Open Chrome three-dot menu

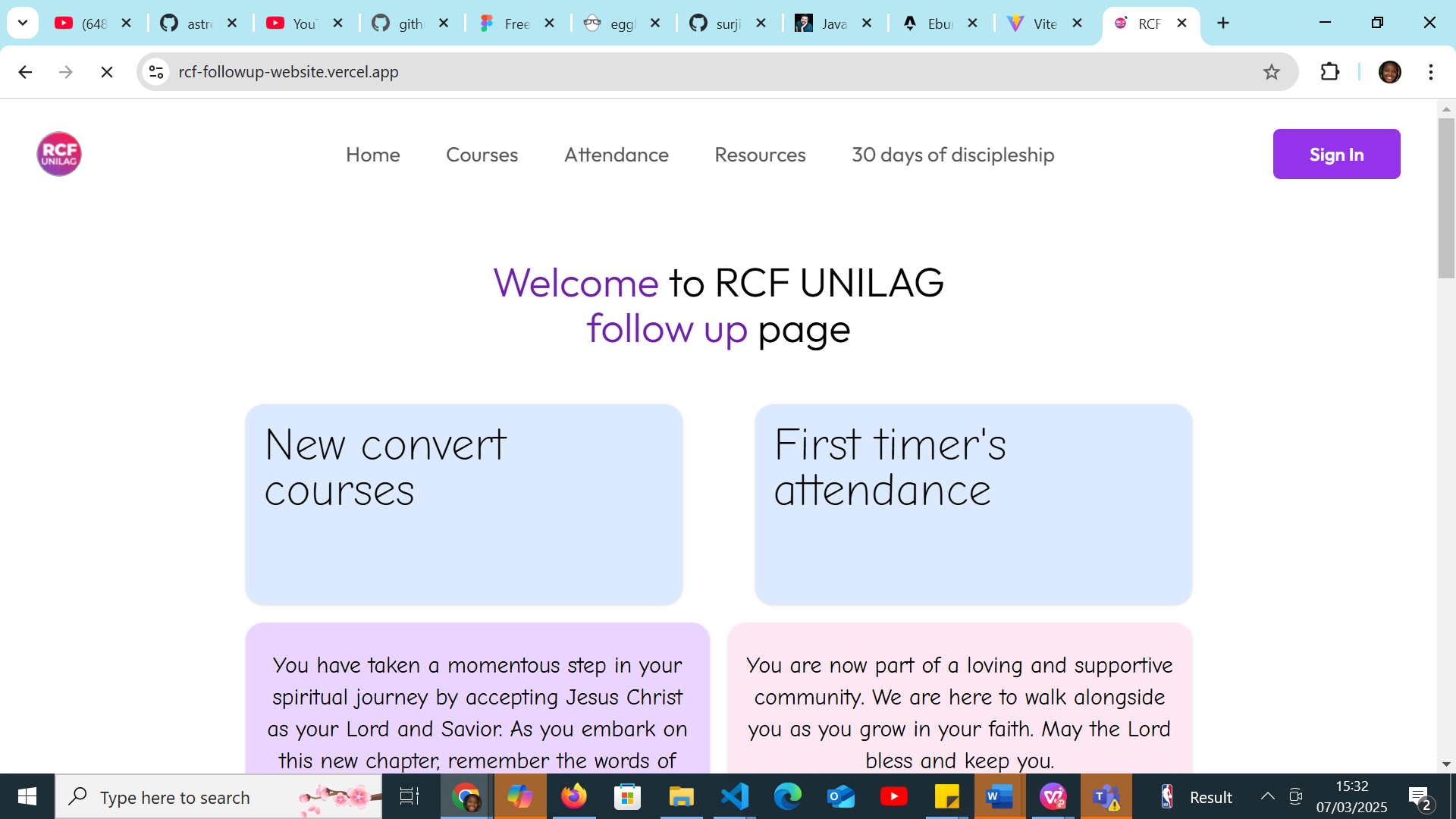[x=1430, y=72]
